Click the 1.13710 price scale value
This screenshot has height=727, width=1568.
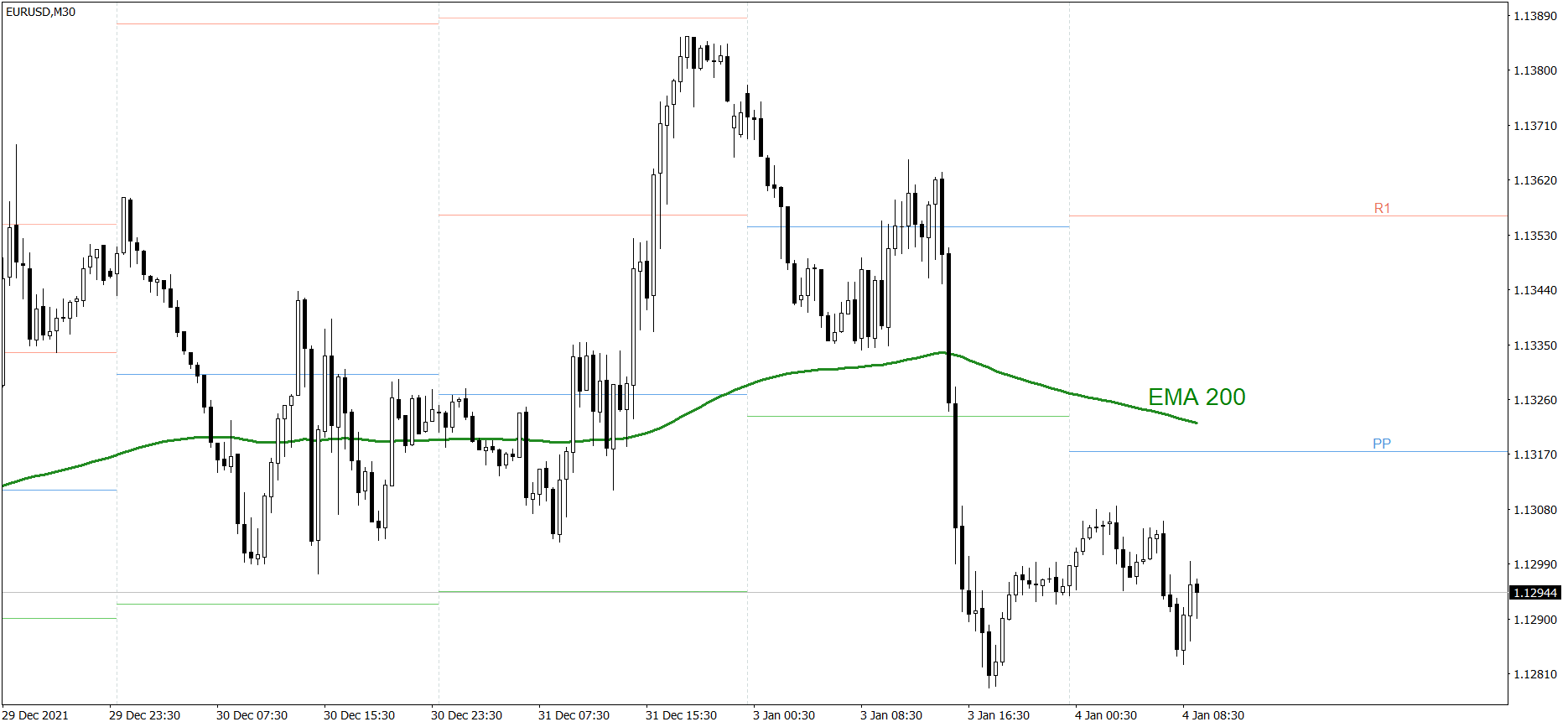pyautogui.click(x=1534, y=126)
